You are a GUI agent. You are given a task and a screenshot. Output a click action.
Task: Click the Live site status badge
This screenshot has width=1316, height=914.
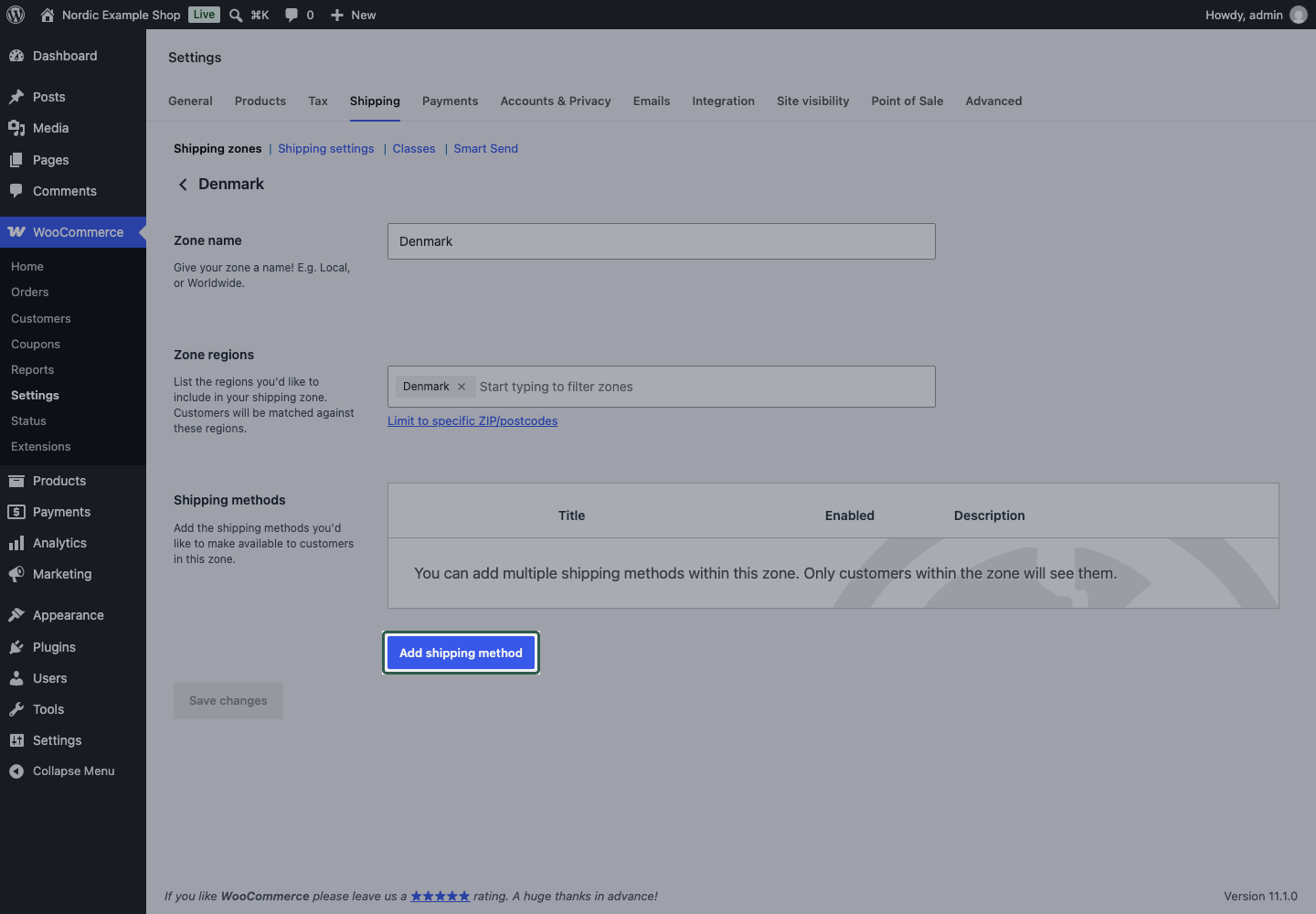pos(205,15)
